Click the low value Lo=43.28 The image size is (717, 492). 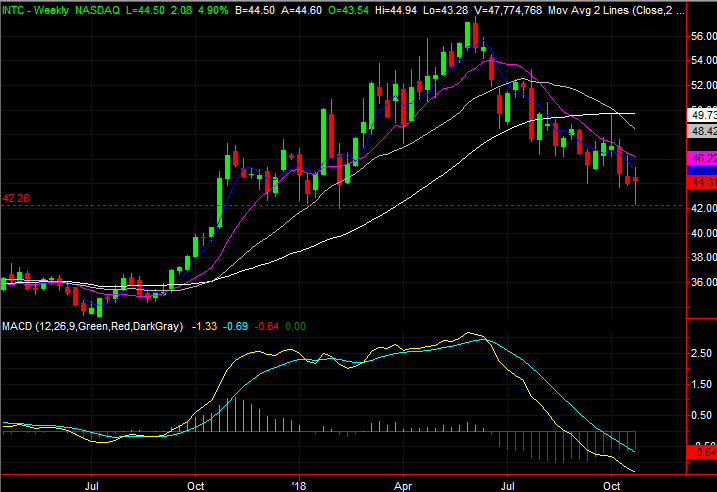click(444, 10)
